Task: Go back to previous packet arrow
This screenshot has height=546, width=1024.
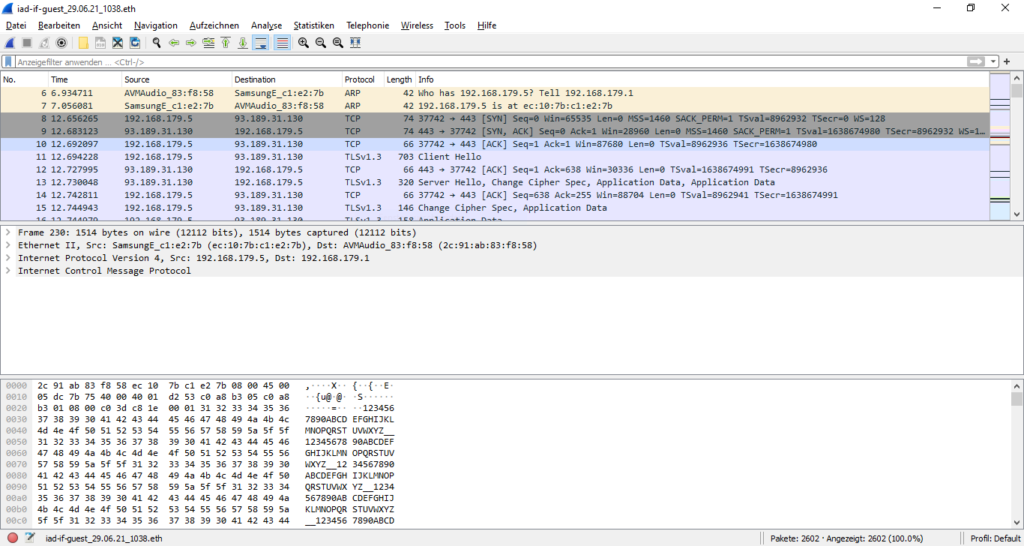Action: coord(174,43)
